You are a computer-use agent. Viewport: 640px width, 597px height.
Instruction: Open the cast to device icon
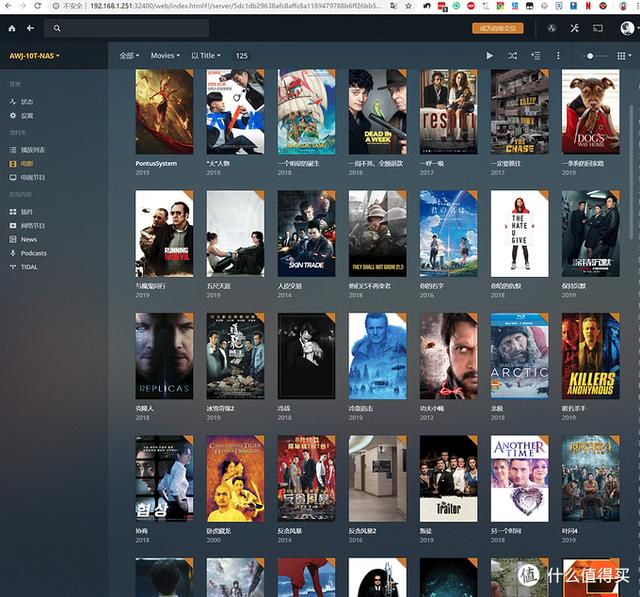click(598, 28)
